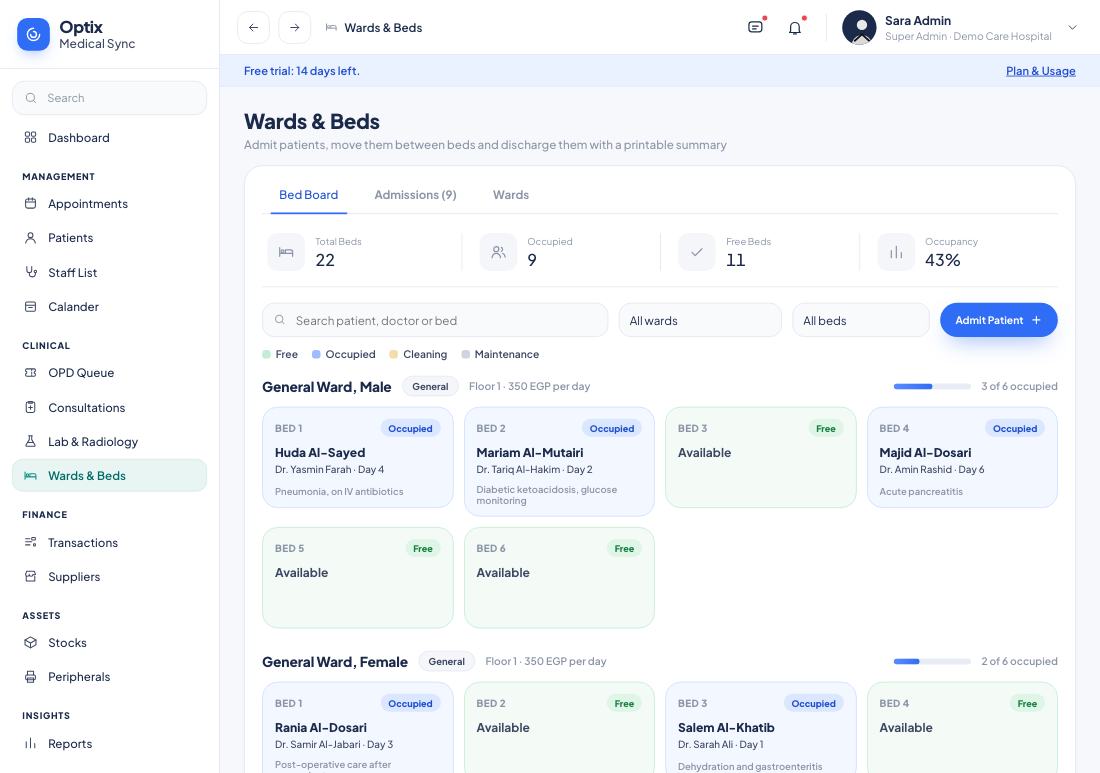The image size is (1100, 773).
Task: Open the messages chat icon
Action: tap(756, 27)
